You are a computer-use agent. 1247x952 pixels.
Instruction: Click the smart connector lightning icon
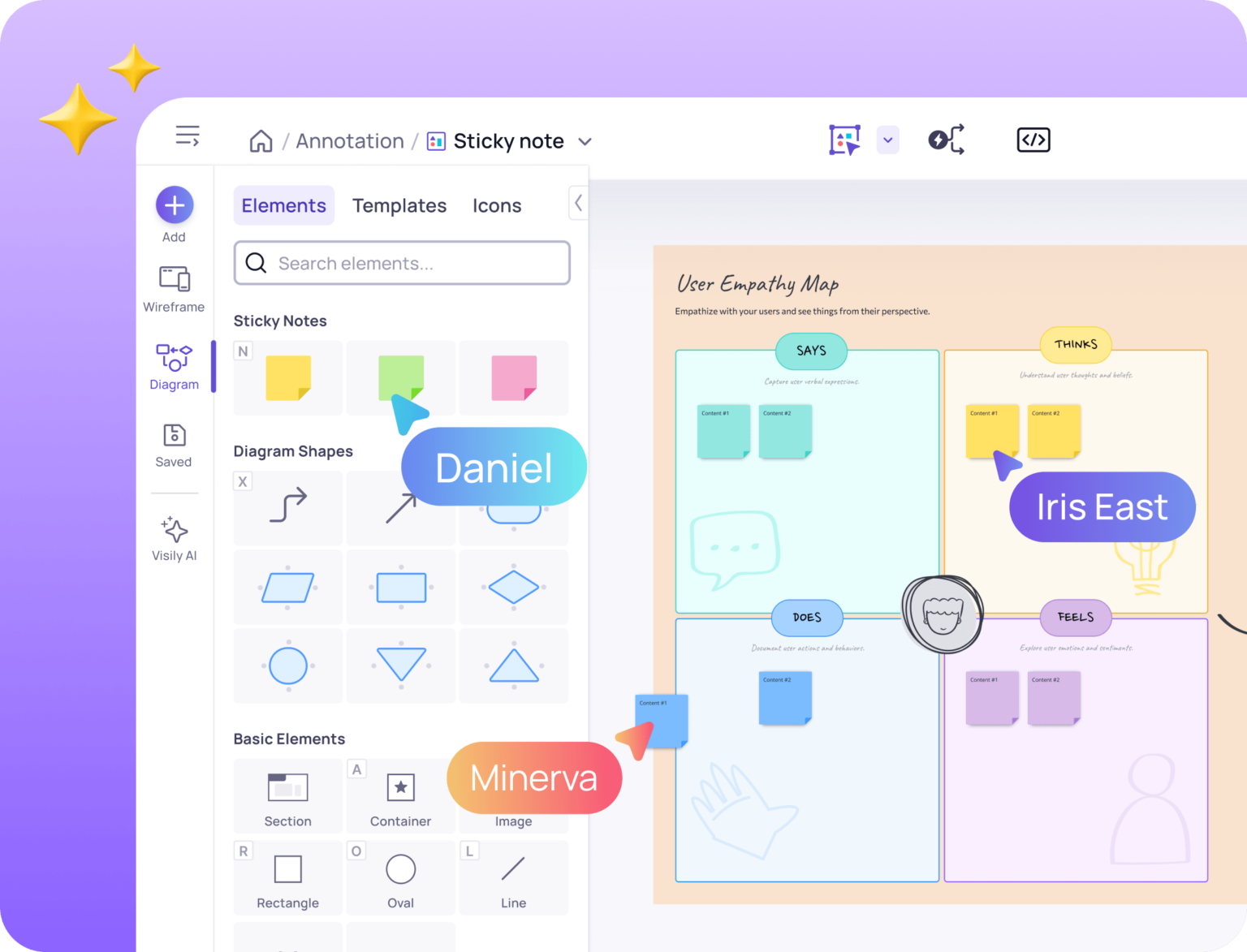tap(946, 139)
